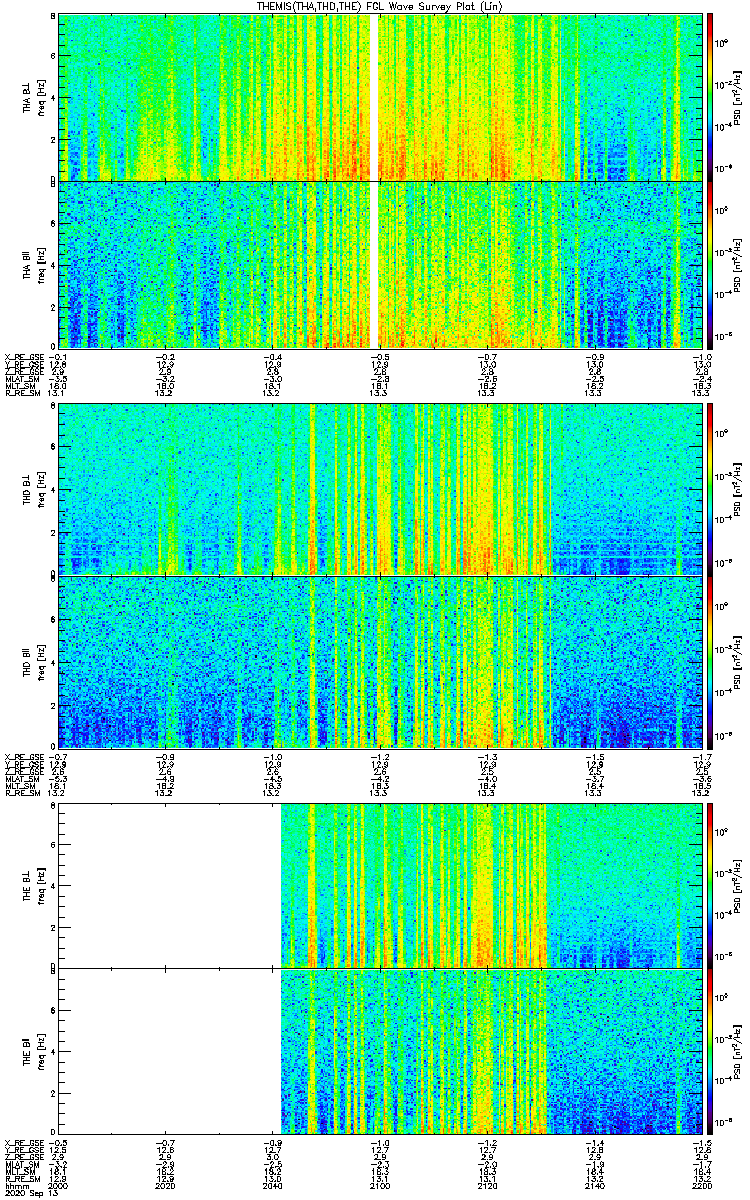Click the blank no-data region of THE B-perpendicular panel
The height and width of the screenshot is (1200, 750).
170,886
